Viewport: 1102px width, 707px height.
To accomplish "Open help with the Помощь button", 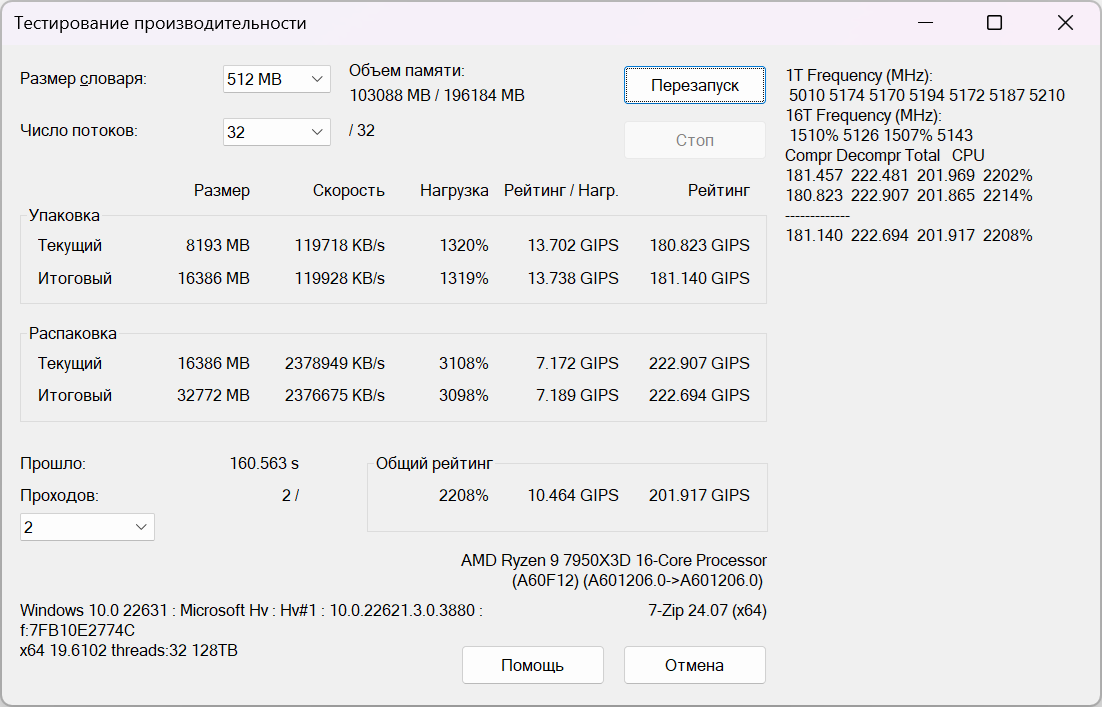I will click(x=533, y=665).
